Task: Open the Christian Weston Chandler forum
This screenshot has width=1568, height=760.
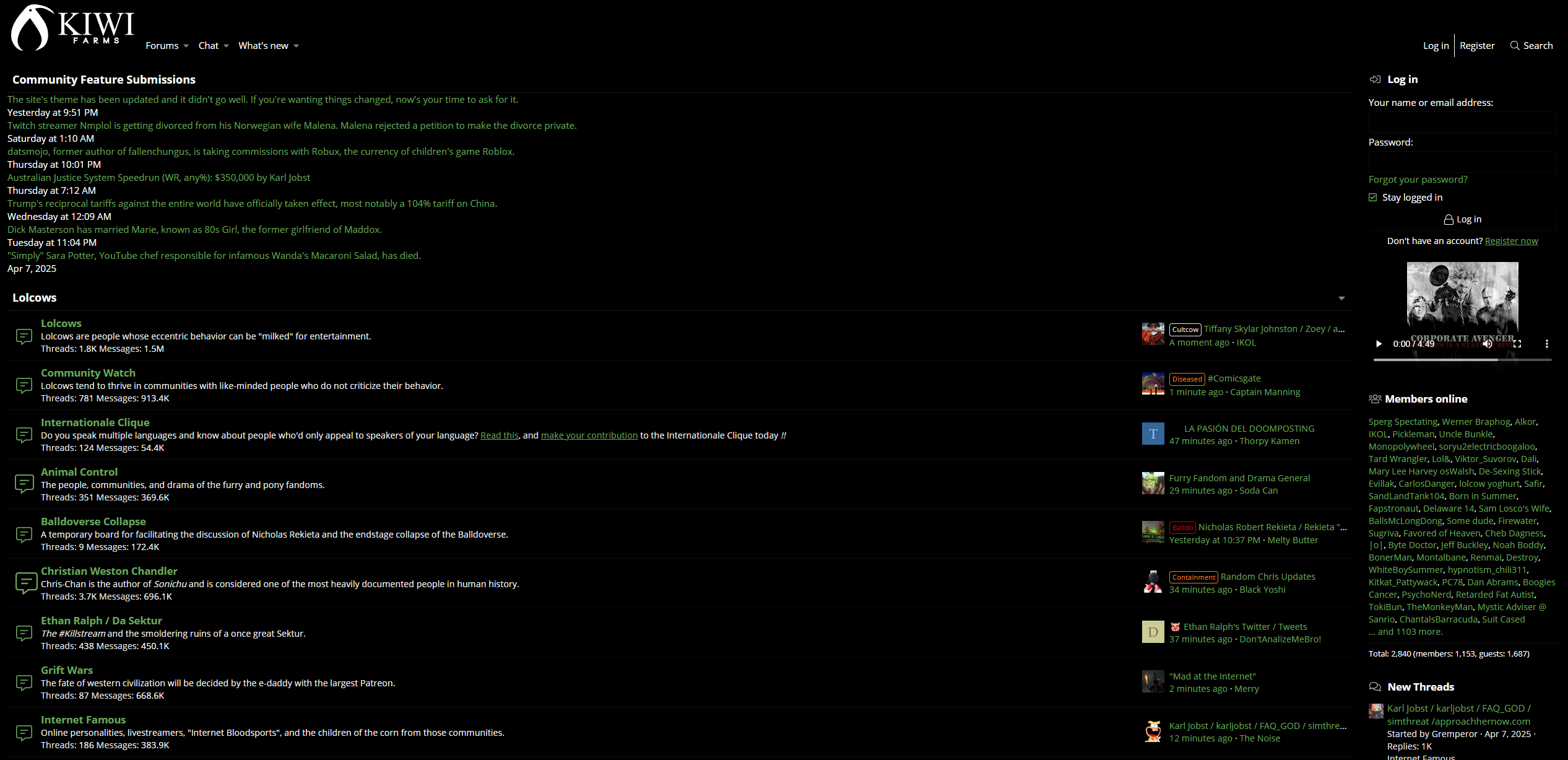Action: (109, 570)
